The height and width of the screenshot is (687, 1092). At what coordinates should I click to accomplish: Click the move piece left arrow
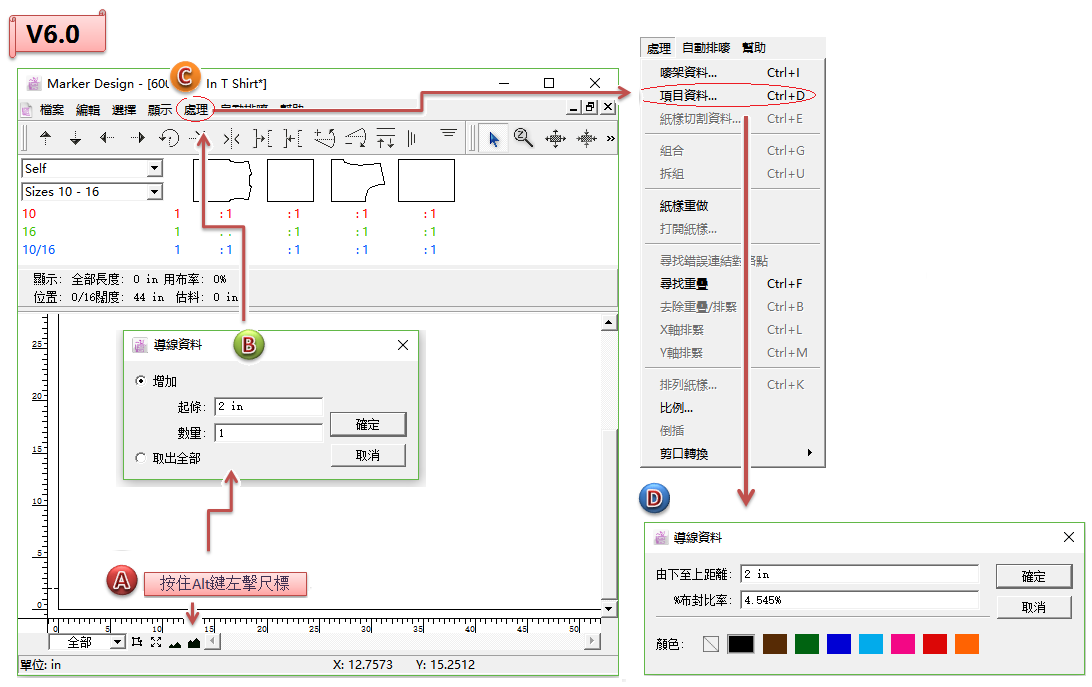(107, 138)
